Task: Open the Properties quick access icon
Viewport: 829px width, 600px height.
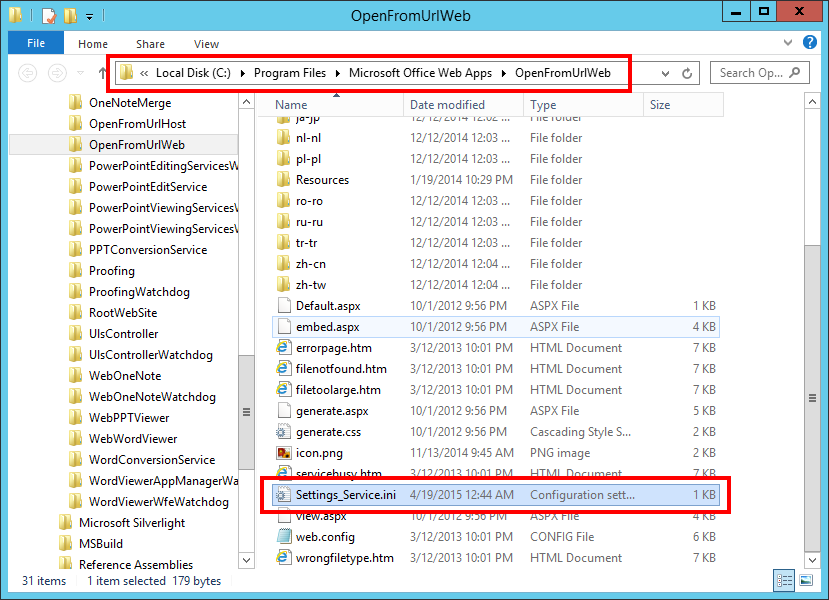Action: 49,16
